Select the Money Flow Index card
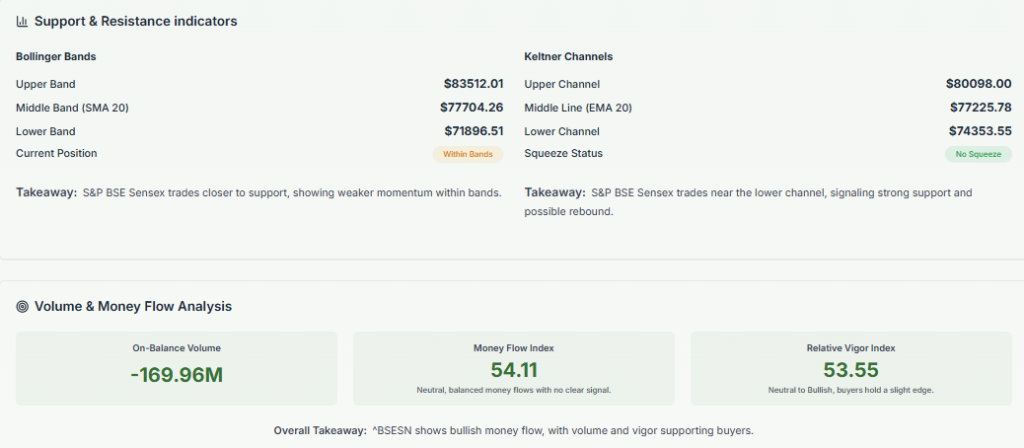Image resolution: width=1024 pixels, height=448 pixels. point(513,369)
